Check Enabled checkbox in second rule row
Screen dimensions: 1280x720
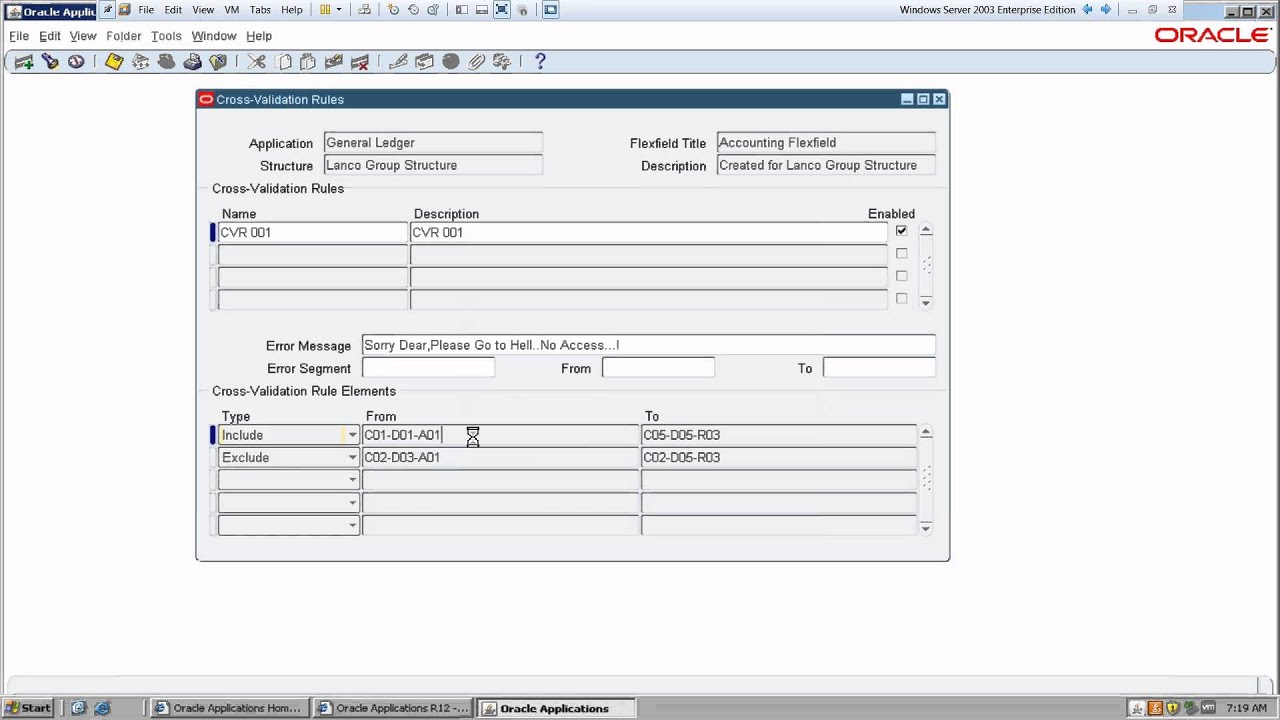(901, 254)
